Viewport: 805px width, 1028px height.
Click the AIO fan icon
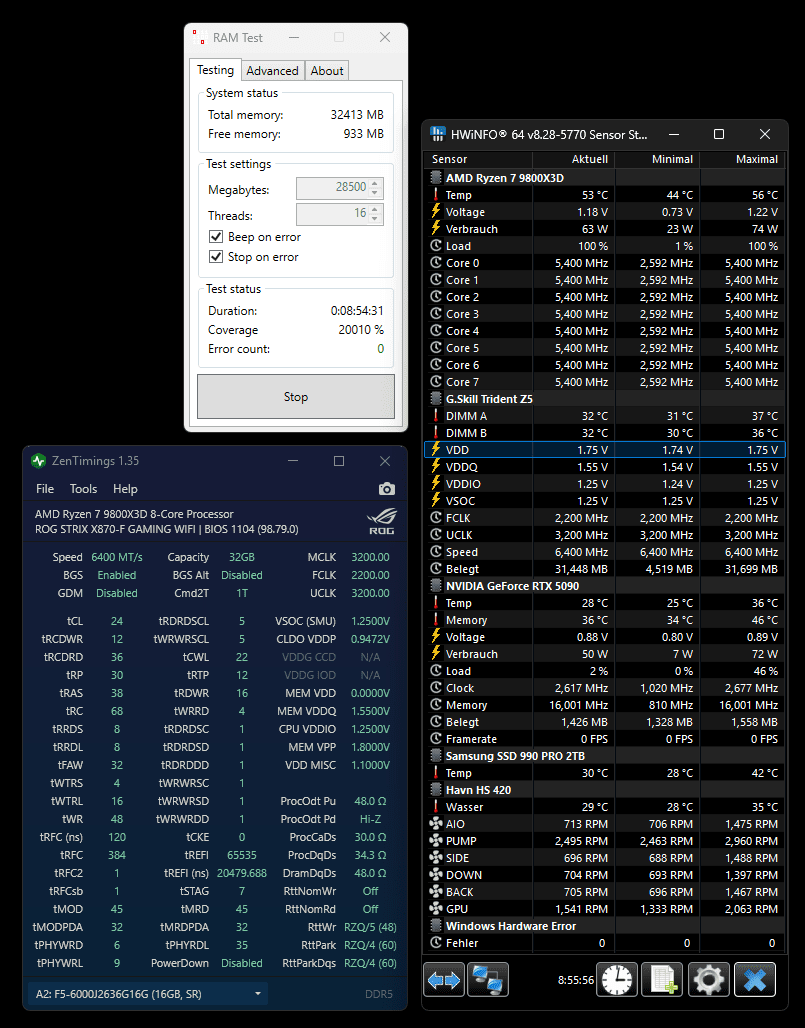pos(435,823)
